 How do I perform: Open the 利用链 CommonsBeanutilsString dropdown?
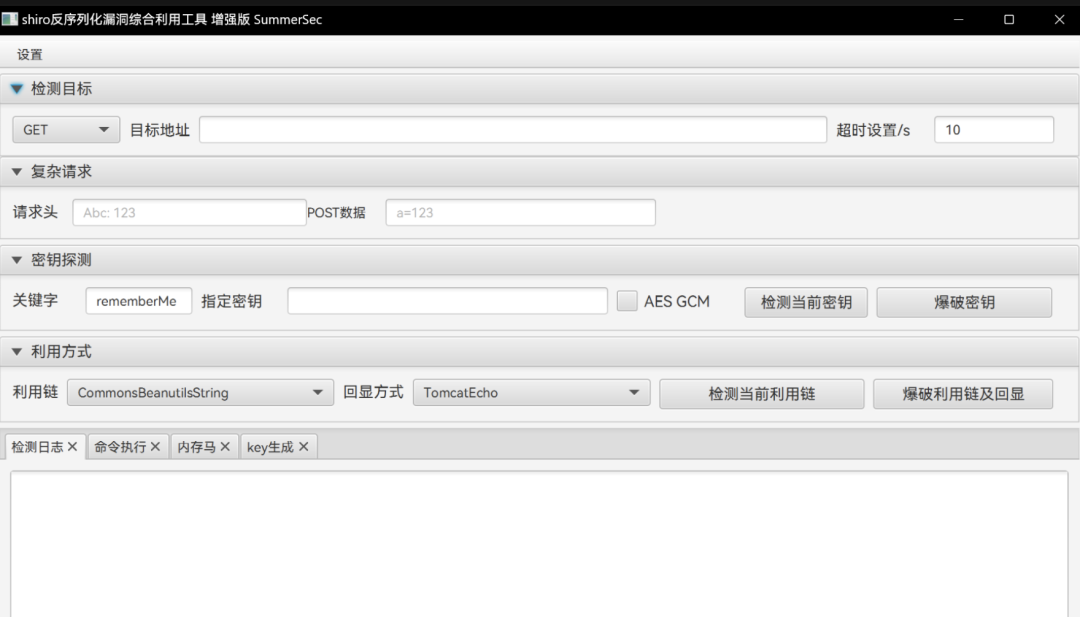[x=200, y=393]
